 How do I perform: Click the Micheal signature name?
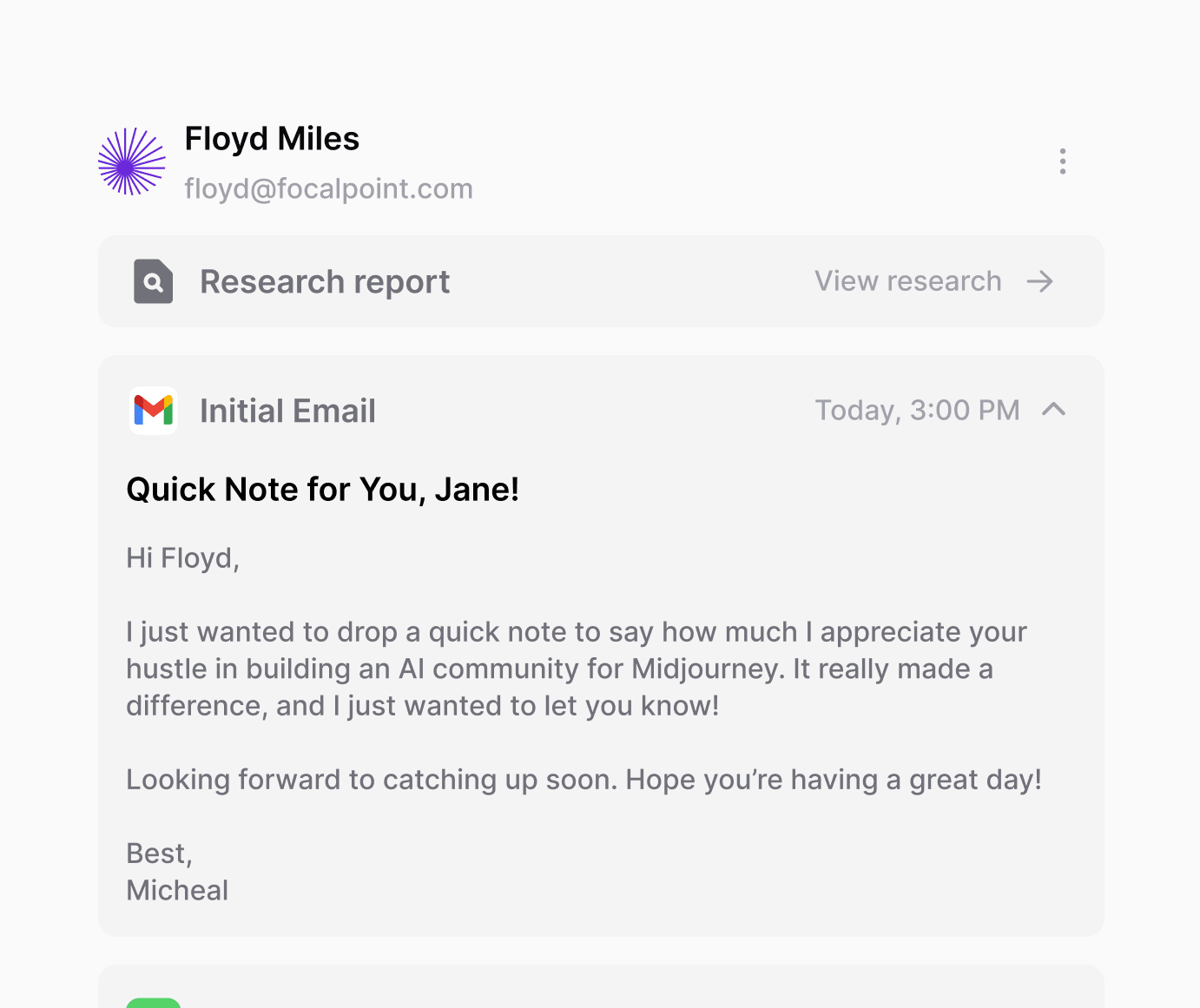pos(177,890)
